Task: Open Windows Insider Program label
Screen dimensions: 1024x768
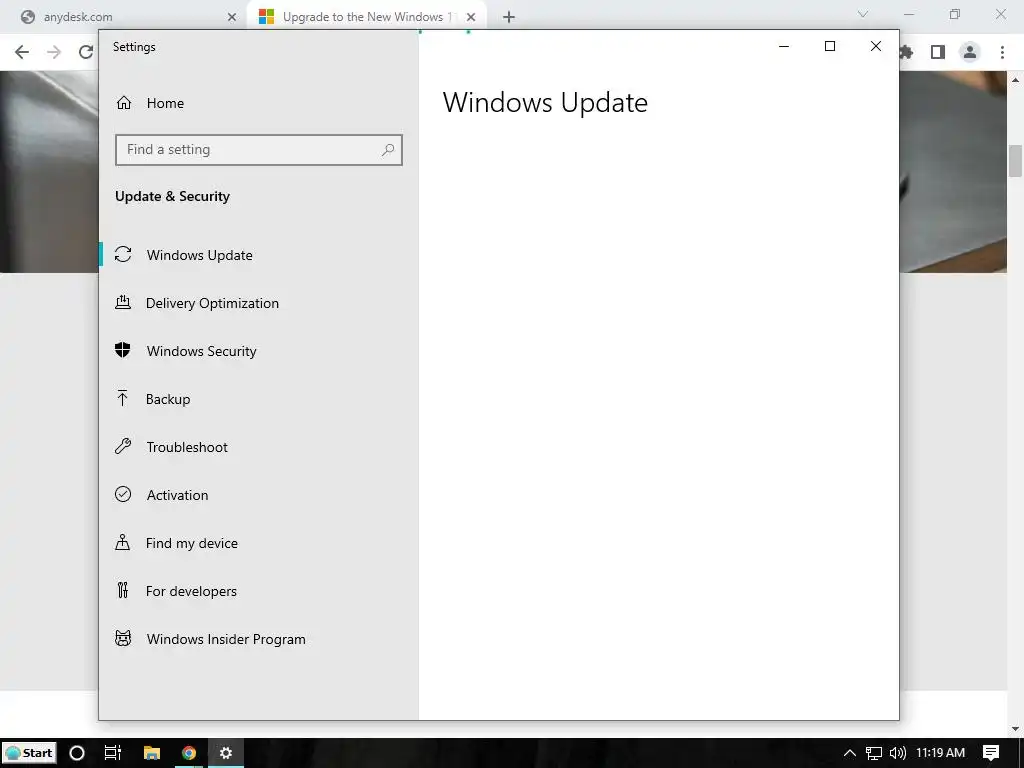Action: (226, 639)
